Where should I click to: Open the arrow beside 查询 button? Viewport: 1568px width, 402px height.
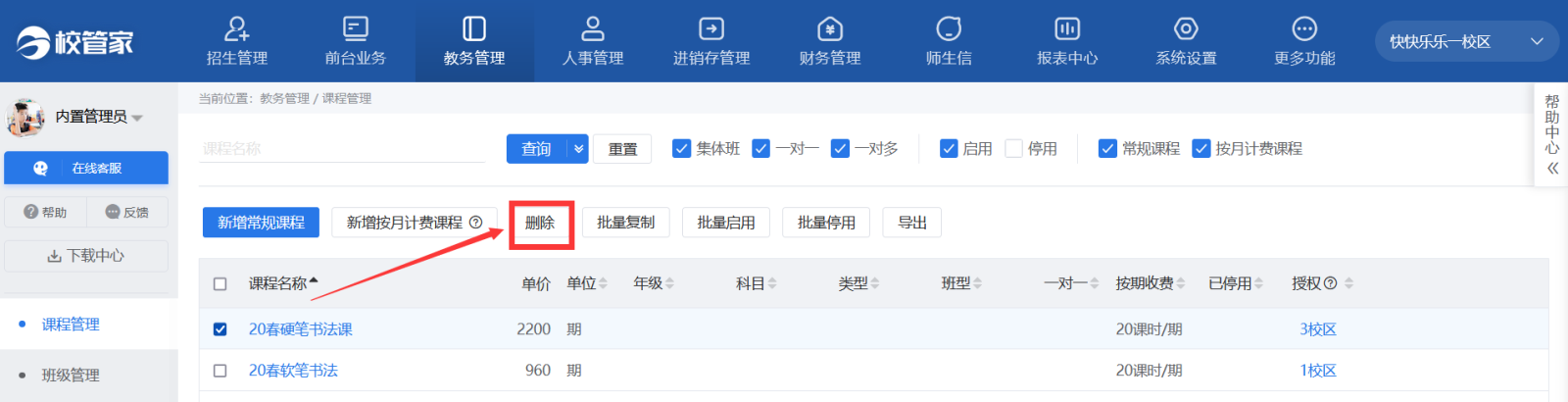click(578, 149)
